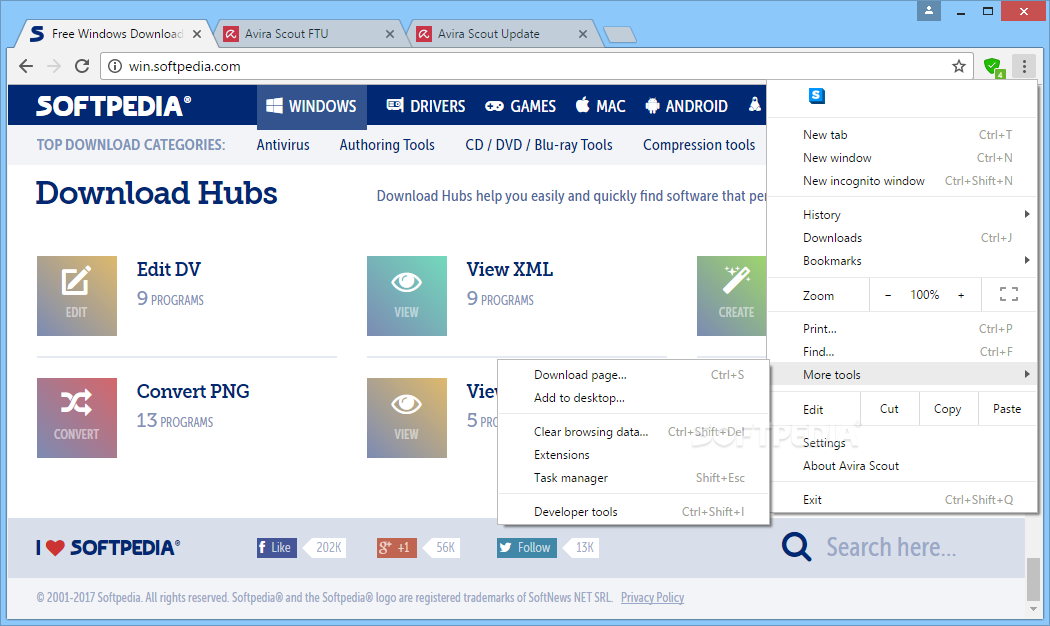
Task: Open the Convert PNG shuffle icon tile
Action: coord(77,418)
